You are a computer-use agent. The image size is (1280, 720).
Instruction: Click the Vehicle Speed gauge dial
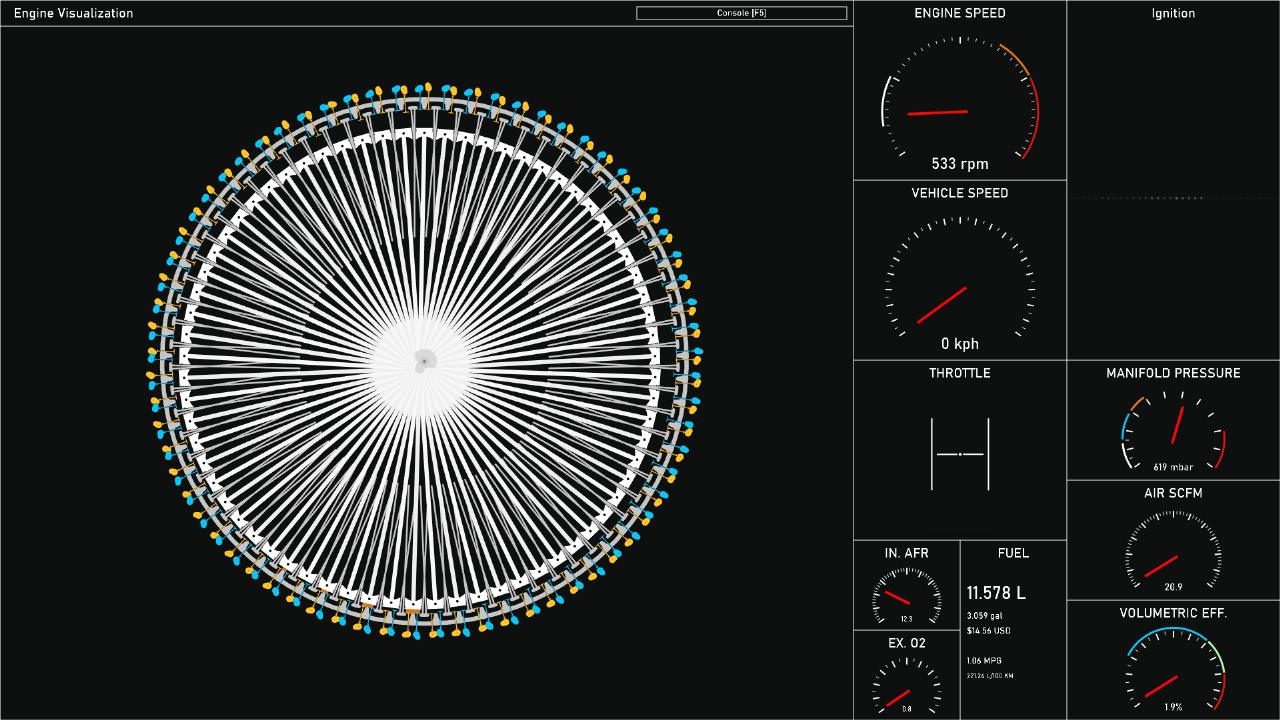tap(960, 287)
